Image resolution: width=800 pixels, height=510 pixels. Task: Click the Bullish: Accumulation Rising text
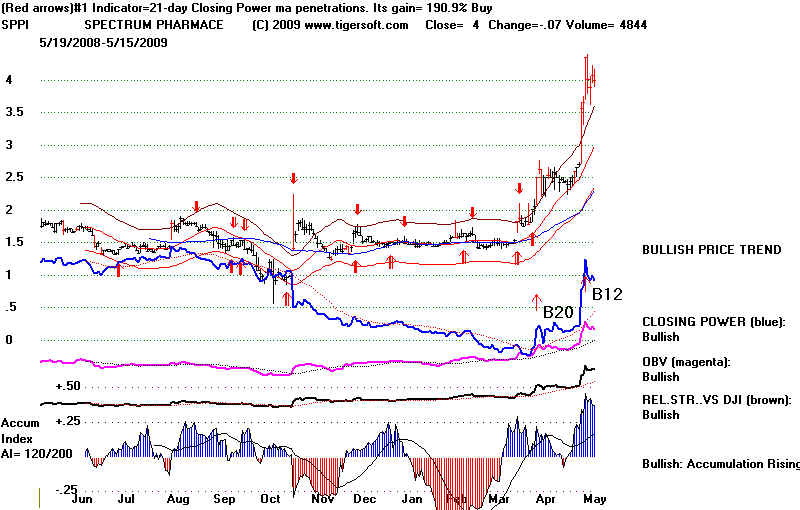click(720, 464)
